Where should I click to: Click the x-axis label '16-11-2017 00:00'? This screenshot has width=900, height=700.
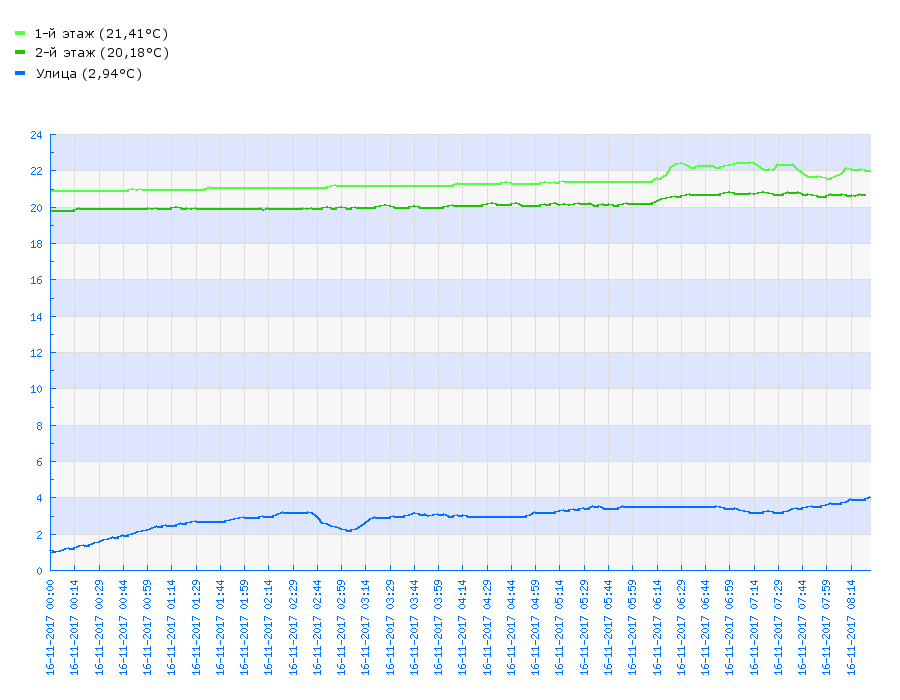coord(50,627)
